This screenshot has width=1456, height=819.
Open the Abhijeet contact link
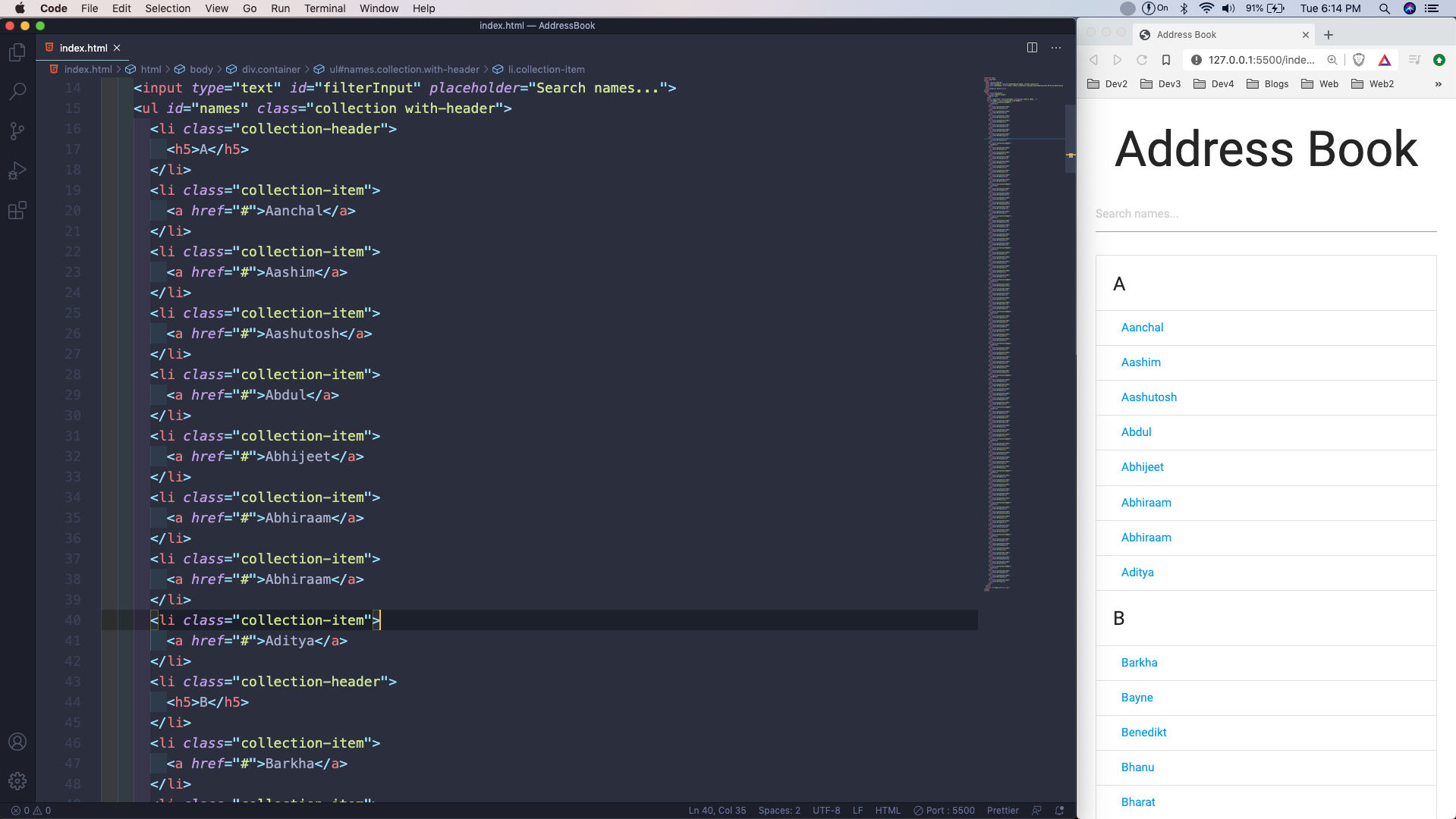1142,467
